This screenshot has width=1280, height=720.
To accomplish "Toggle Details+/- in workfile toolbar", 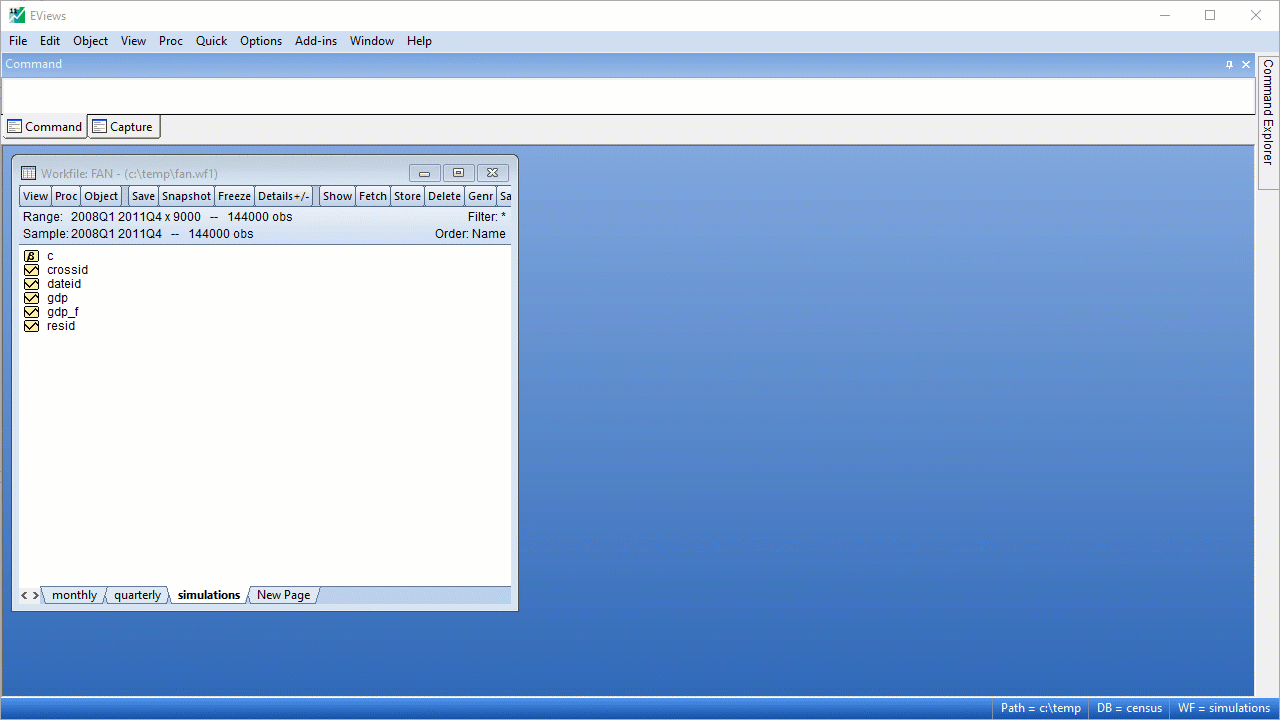I will 284,196.
